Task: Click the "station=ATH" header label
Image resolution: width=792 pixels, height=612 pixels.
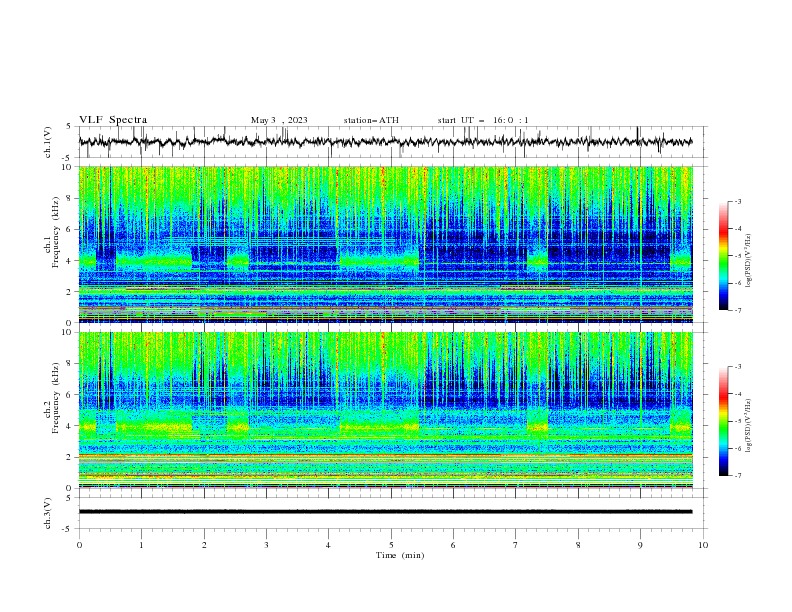Action: (371, 120)
